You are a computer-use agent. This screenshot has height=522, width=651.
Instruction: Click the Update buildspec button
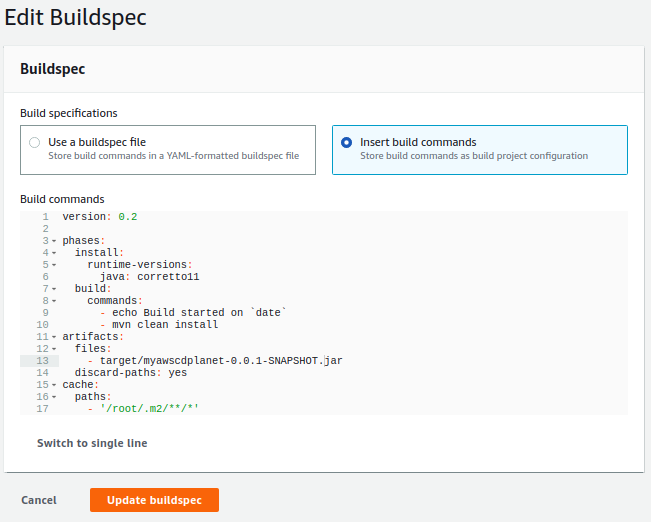[x=154, y=500]
